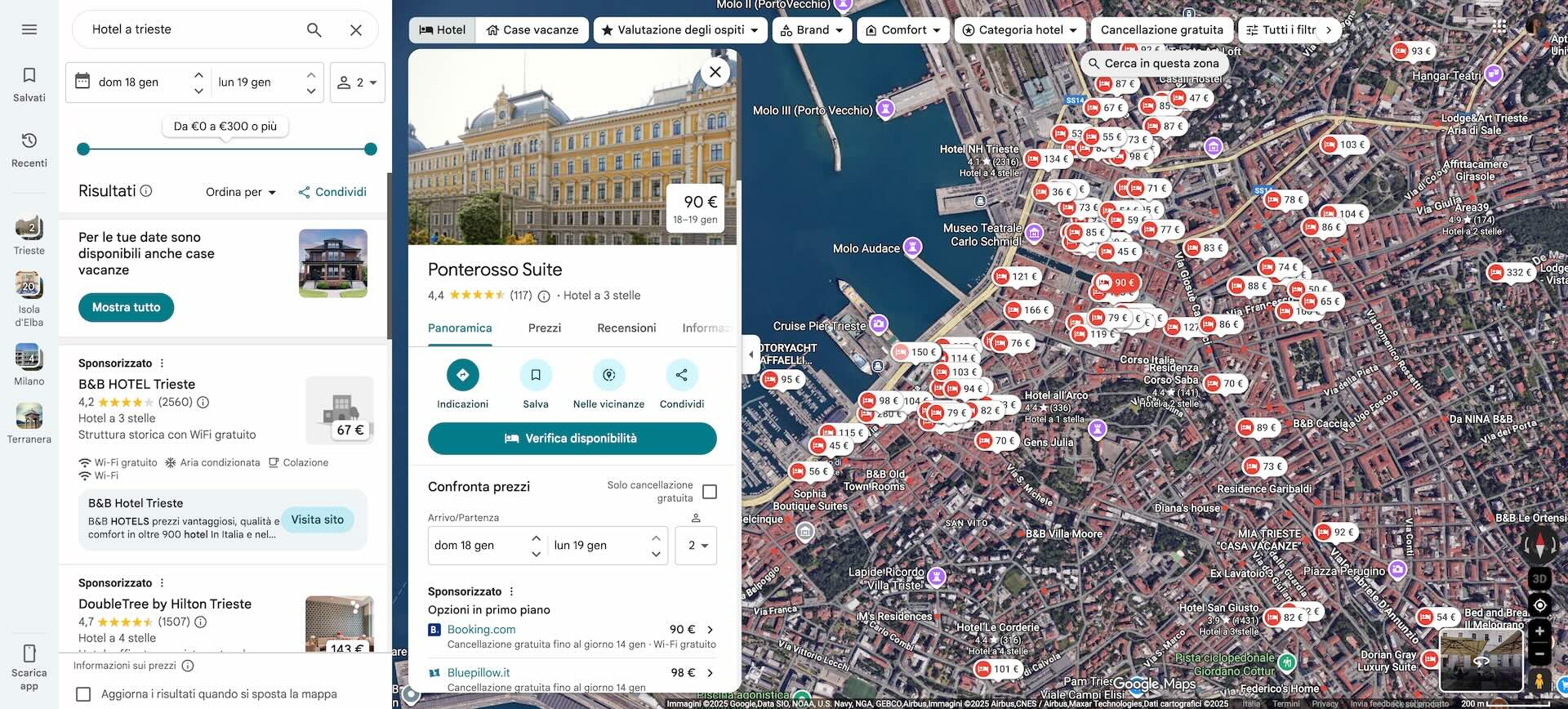Screen dimensions: 1568x709
Task: Switch to the Recensioni tab
Action: 626,328
